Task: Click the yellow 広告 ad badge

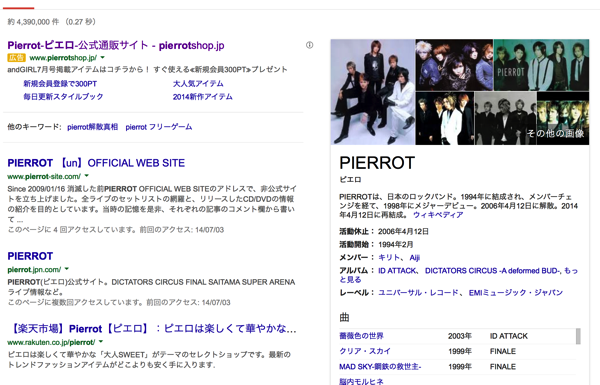Action: click(x=16, y=58)
